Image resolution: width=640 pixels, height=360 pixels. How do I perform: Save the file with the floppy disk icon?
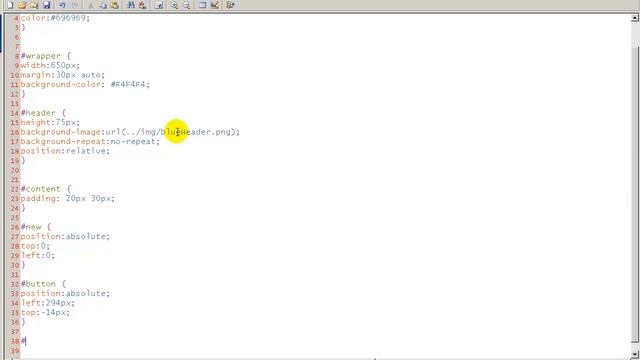click(47, 5)
